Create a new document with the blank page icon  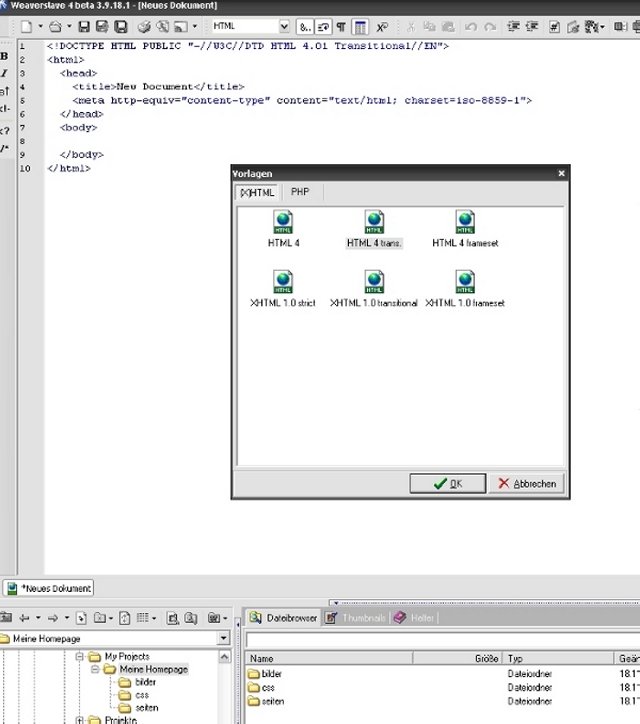26,27
